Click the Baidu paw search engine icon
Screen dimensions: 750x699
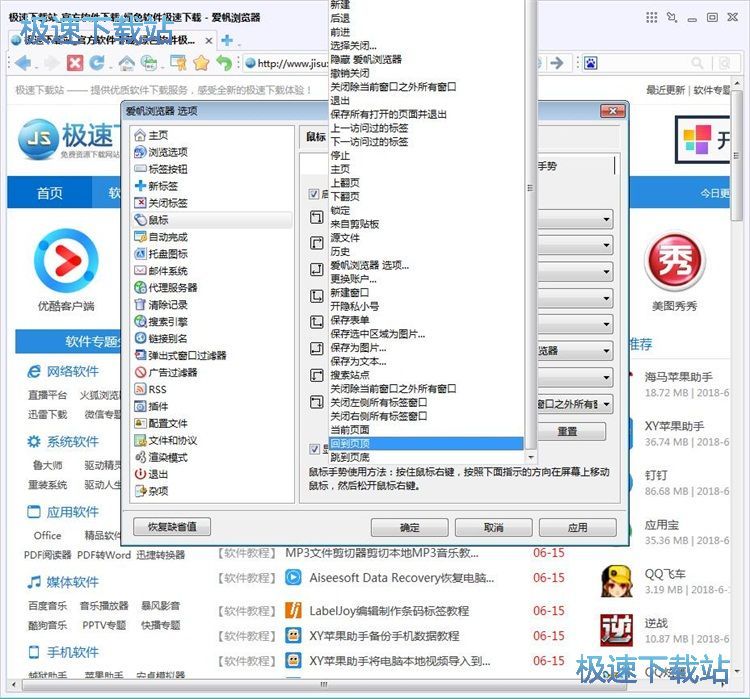click(x=590, y=63)
